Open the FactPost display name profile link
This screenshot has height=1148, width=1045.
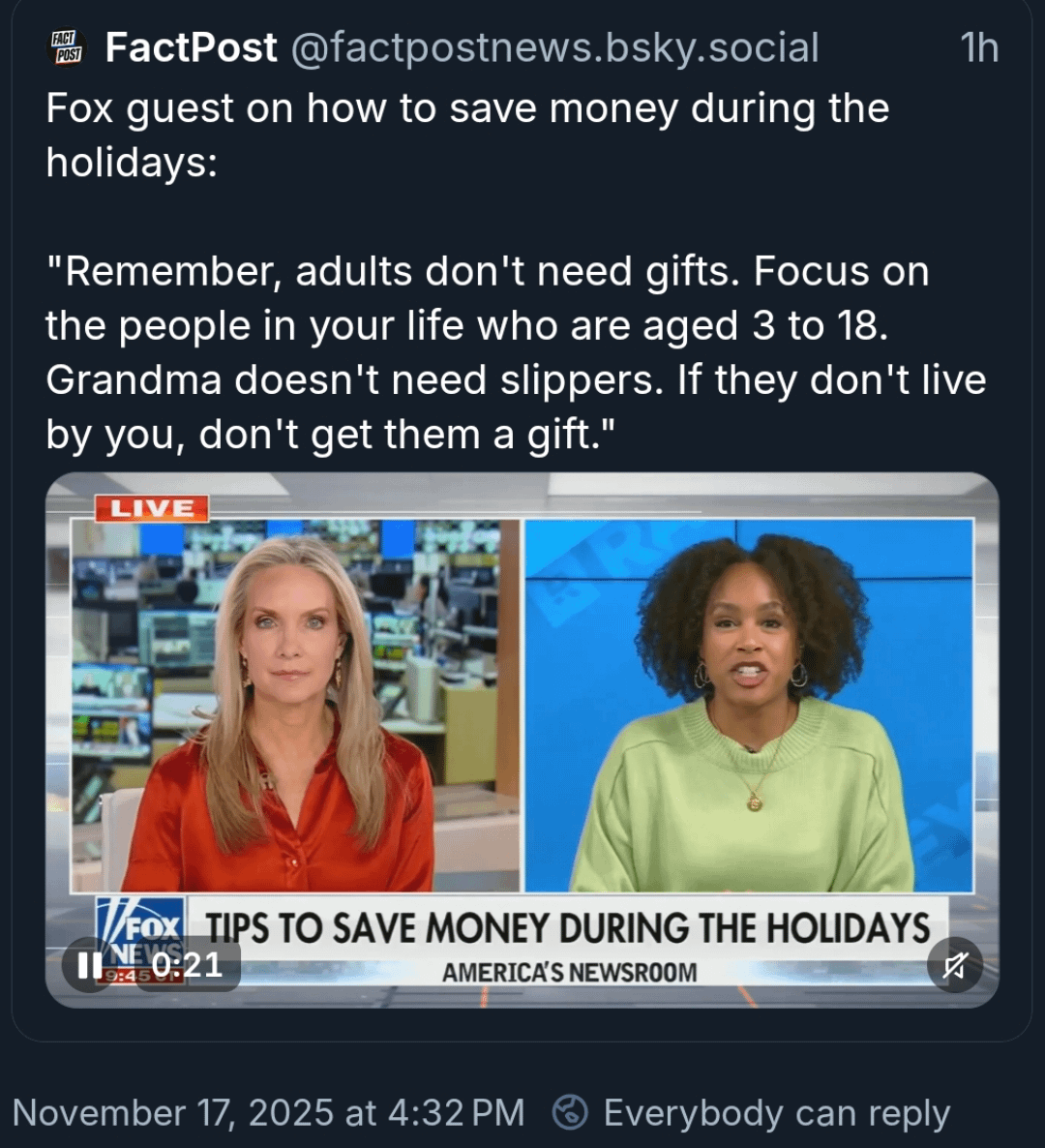pos(191,47)
